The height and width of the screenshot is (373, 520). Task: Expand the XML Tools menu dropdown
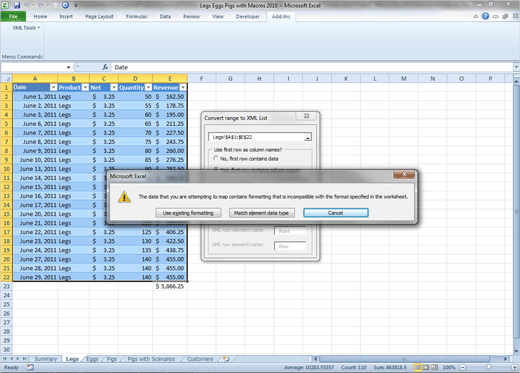click(x=26, y=28)
